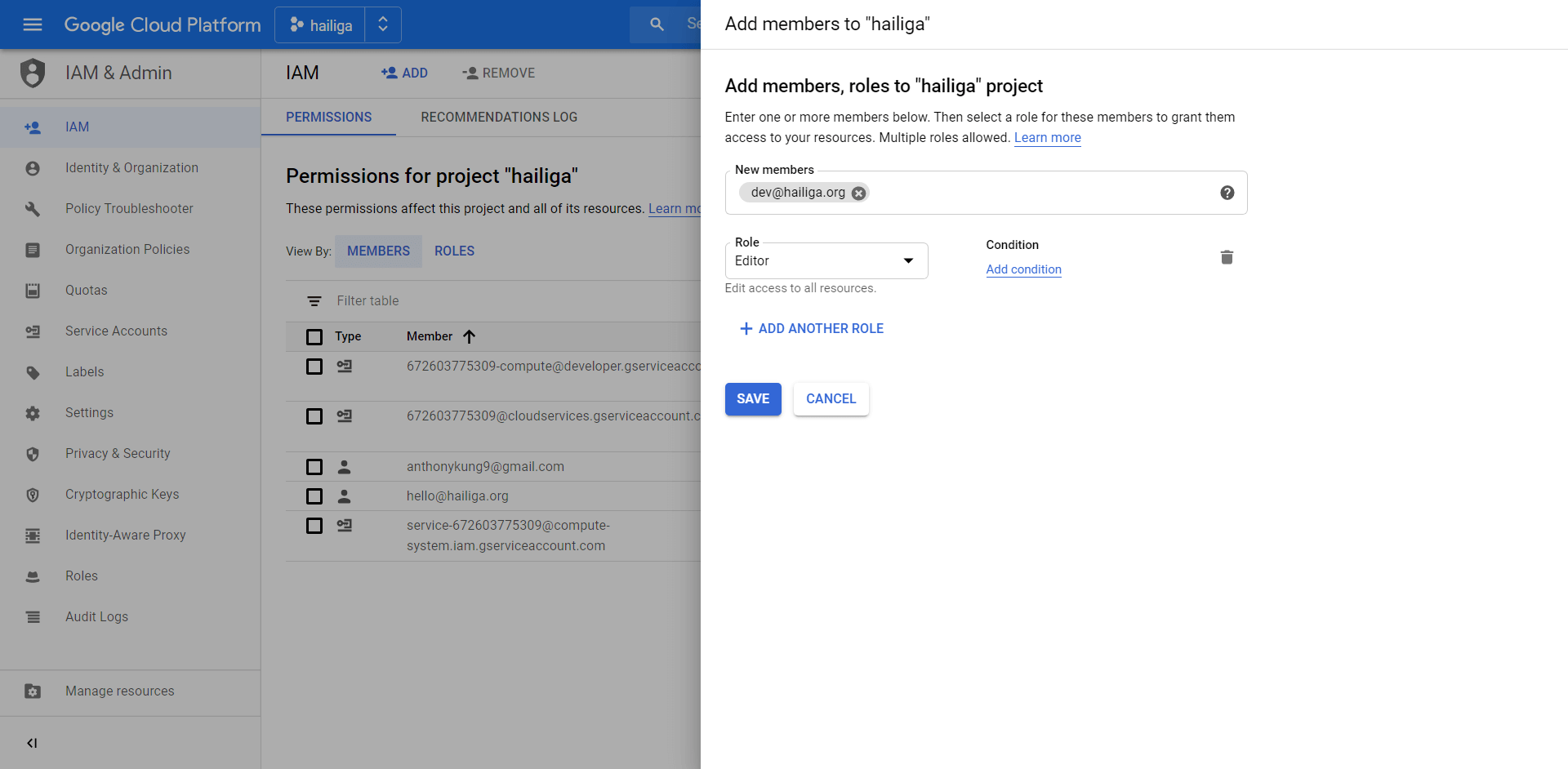Click the IAM & Admin shield icon
The width and height of the screenshot is (1568, 769).
[x=33, y=73]
